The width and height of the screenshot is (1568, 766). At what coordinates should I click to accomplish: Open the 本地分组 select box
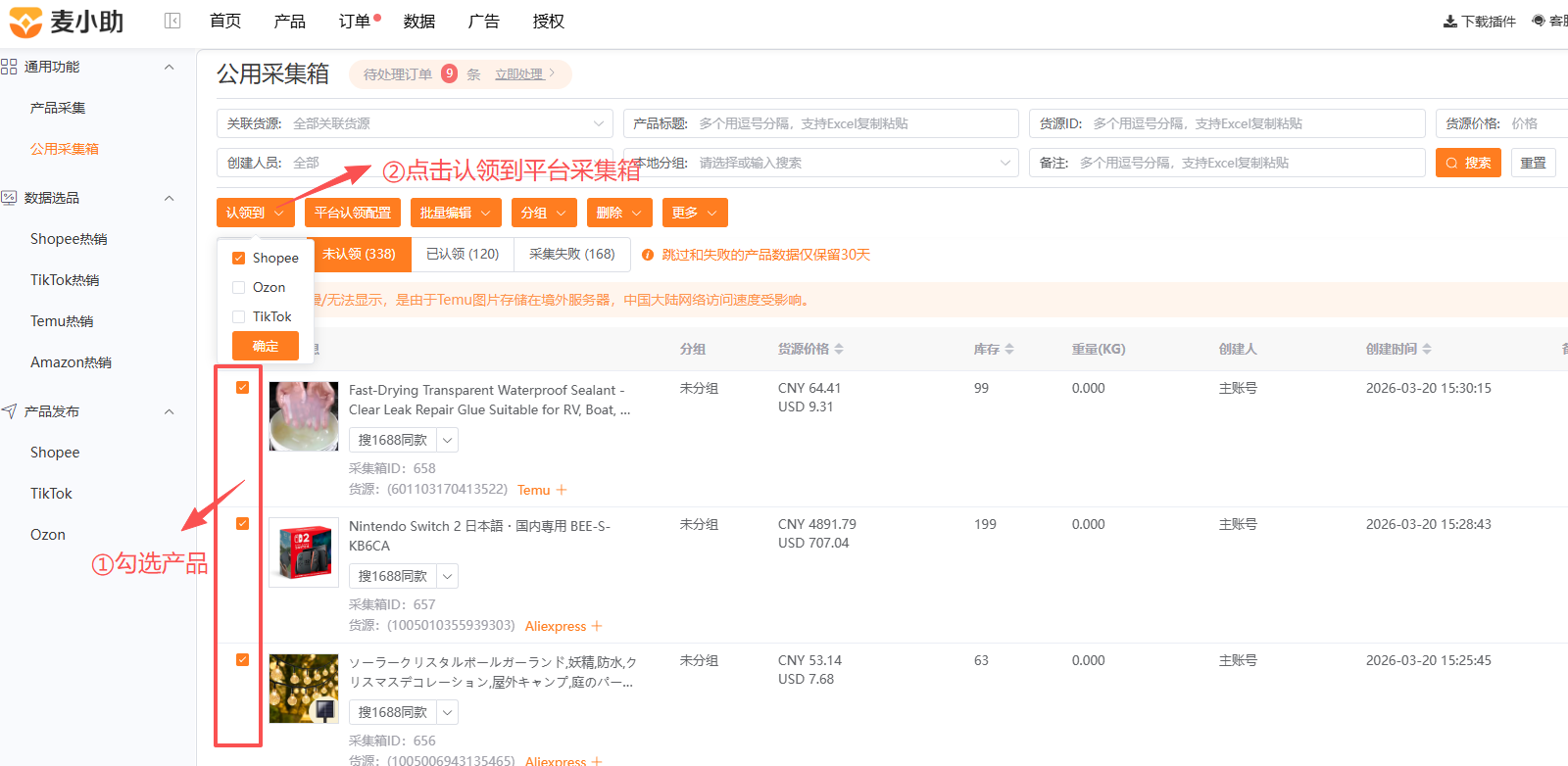[x=821, y=163]
